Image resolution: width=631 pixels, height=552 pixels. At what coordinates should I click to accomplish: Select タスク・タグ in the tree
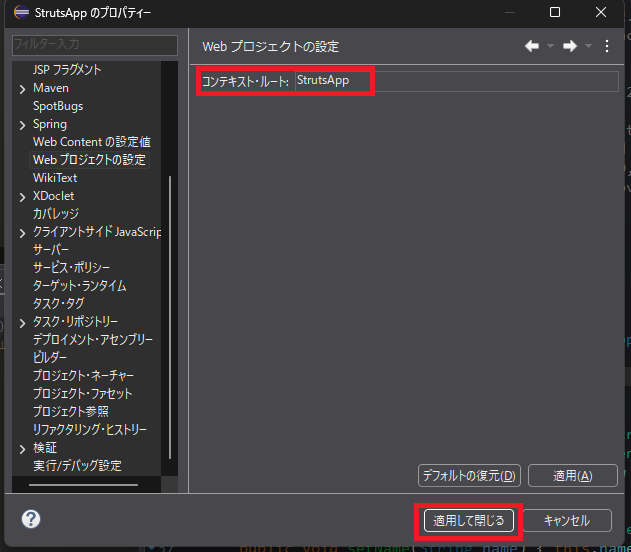pyautogui.click(x=59, y=304)
